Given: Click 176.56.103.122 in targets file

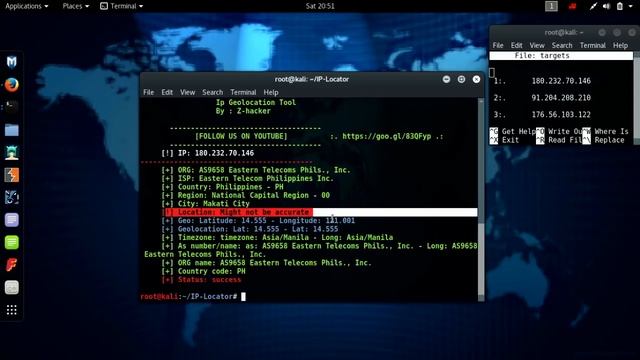Looking at the screenshot, I should click(x=561, y=115).
